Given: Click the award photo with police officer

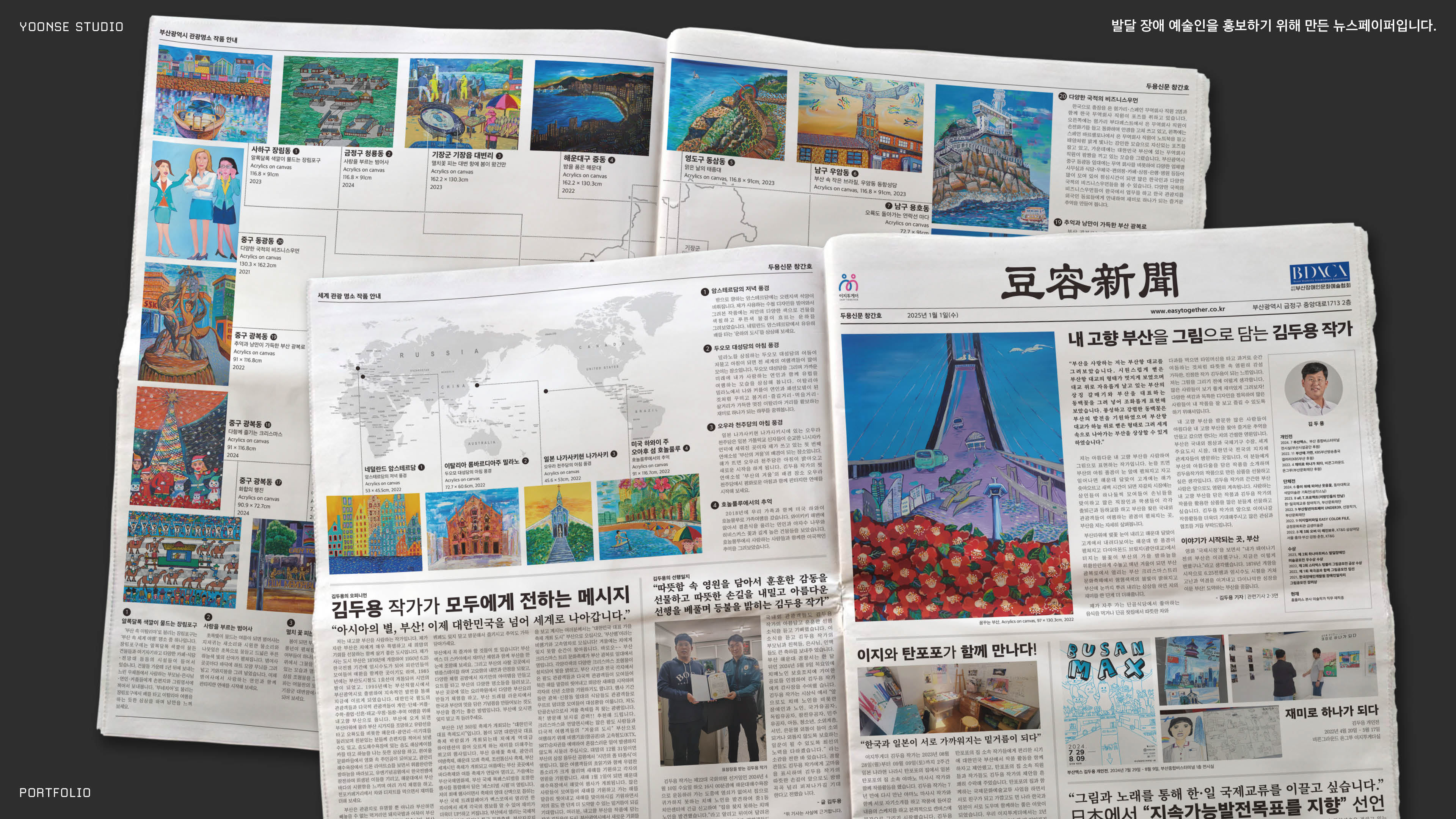Looking at the screenshot, I should (x=711, y=692).
